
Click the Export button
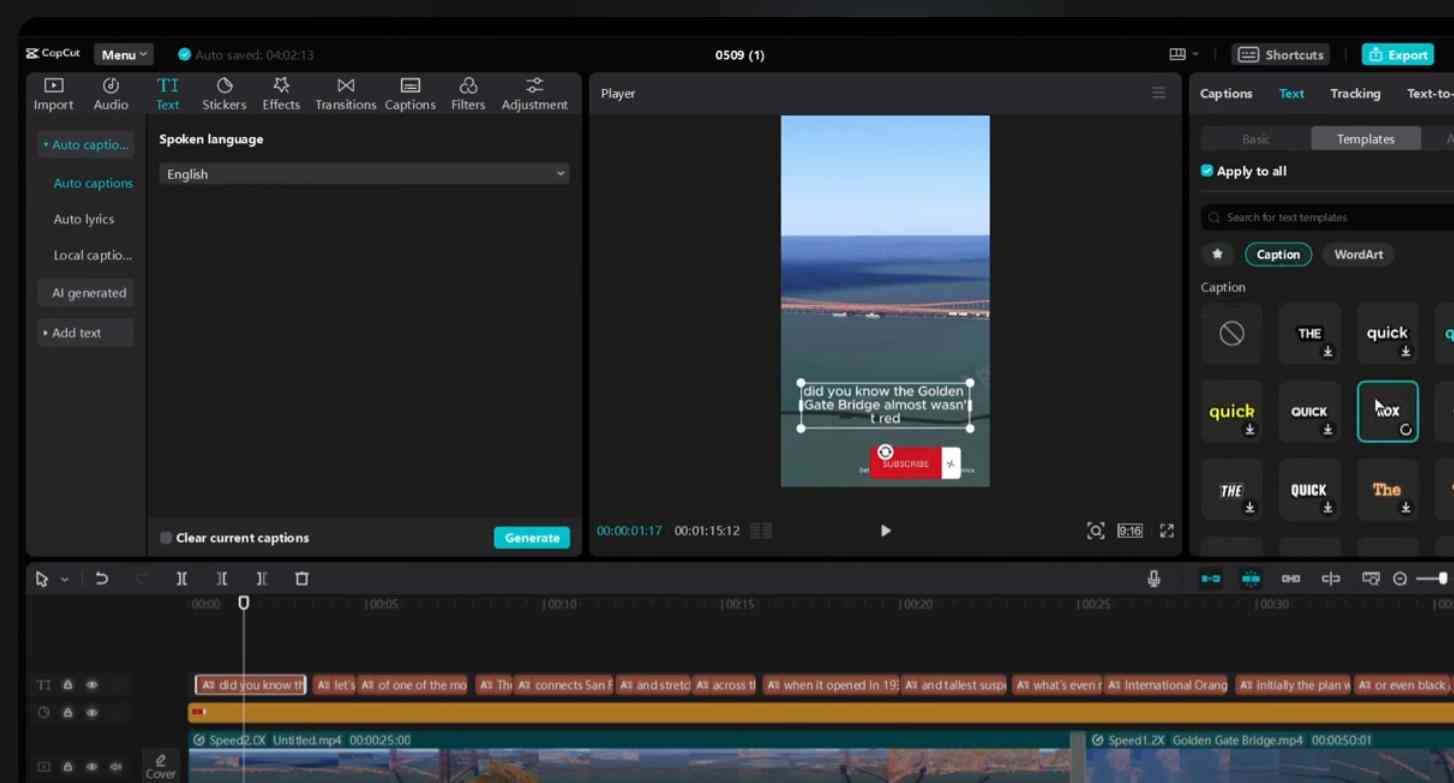pyautogui.click(x=1398, y=54)
